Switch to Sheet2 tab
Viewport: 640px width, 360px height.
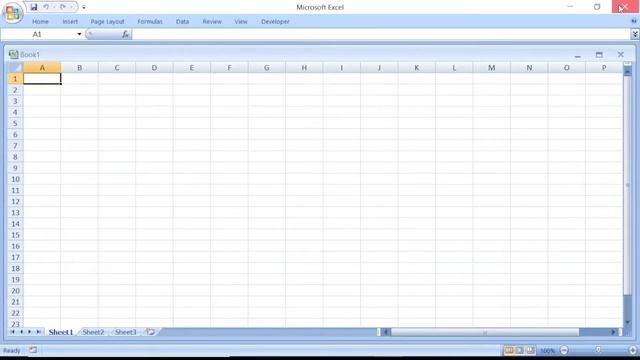coord(93,332)
